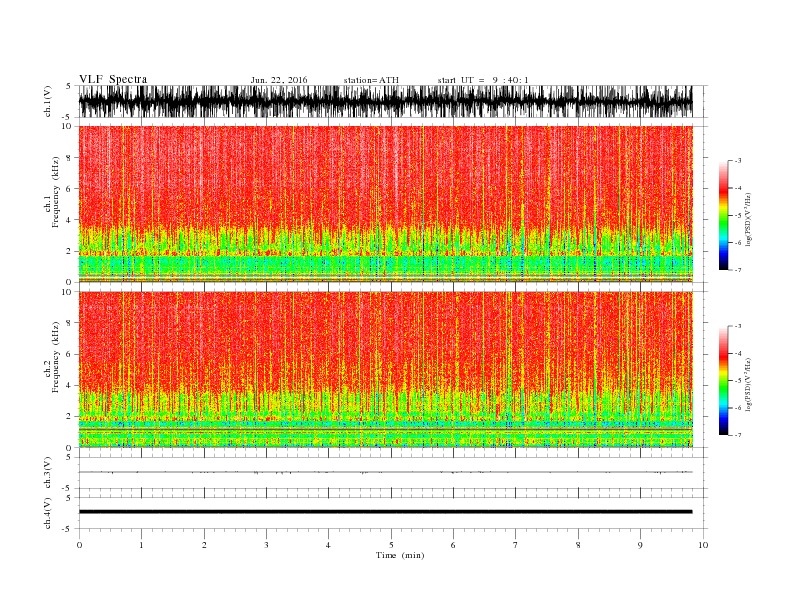Click the "station=ATH" header label
This screenshot has height=612, width=792.
[371, 80]
